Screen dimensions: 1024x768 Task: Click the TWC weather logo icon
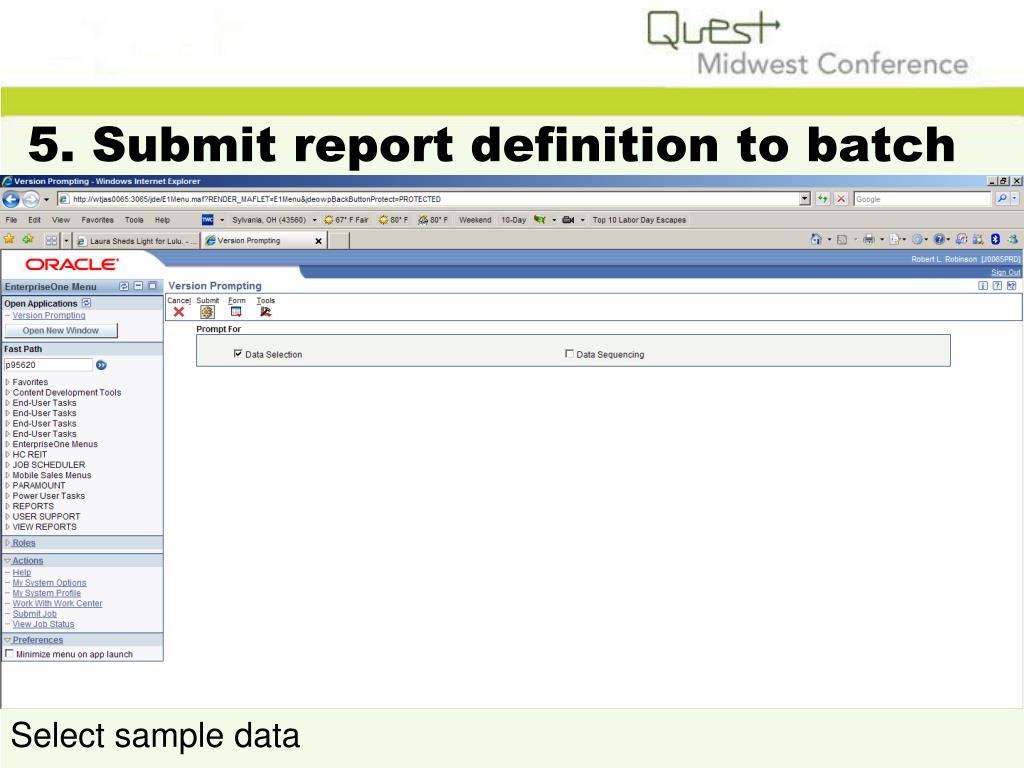(208, 220)
